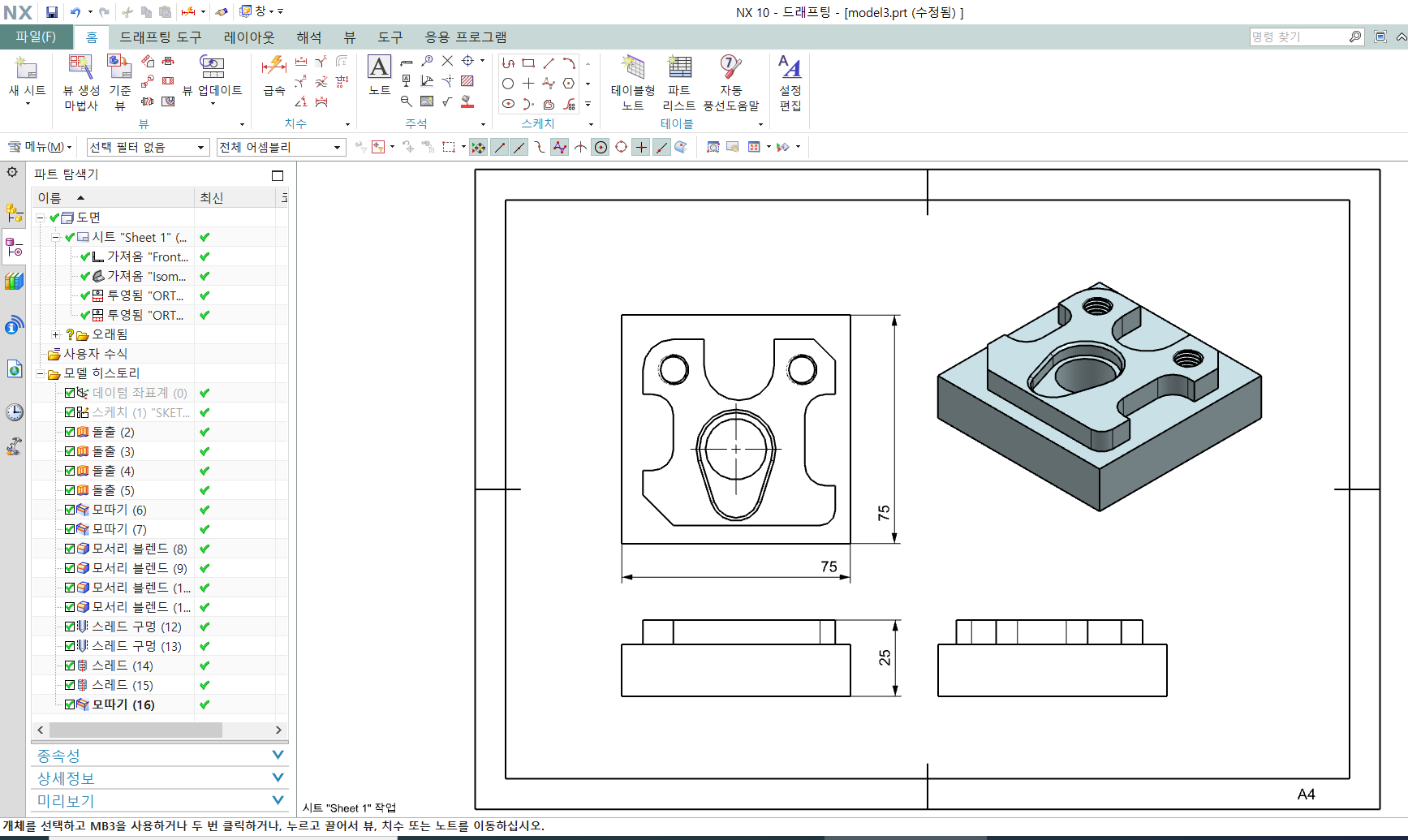This screenshot has height=840, width=1408.
Task: Sort navigator by 이름 column header
Action: click(113, 198)
